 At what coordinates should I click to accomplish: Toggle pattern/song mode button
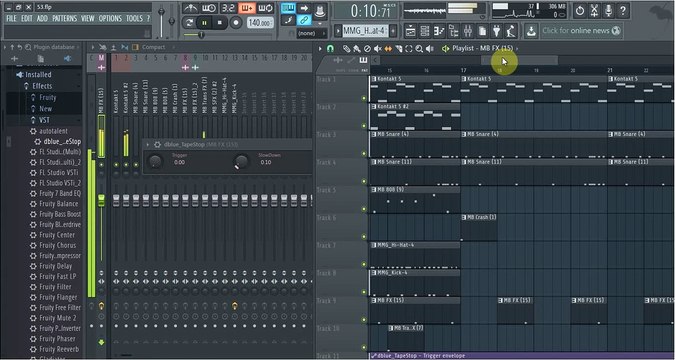tap(189, 22)
